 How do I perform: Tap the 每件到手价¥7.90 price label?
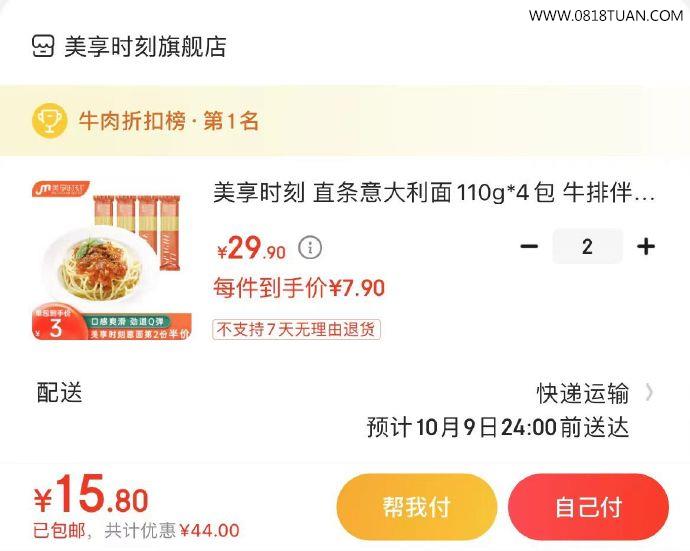(x=299, y=288)
